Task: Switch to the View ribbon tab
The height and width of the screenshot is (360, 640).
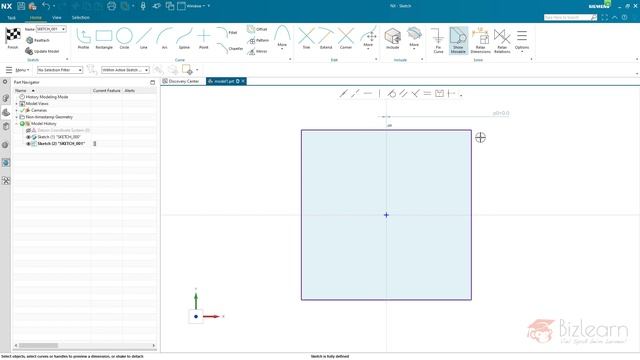Action: click(x=57, y=18)
